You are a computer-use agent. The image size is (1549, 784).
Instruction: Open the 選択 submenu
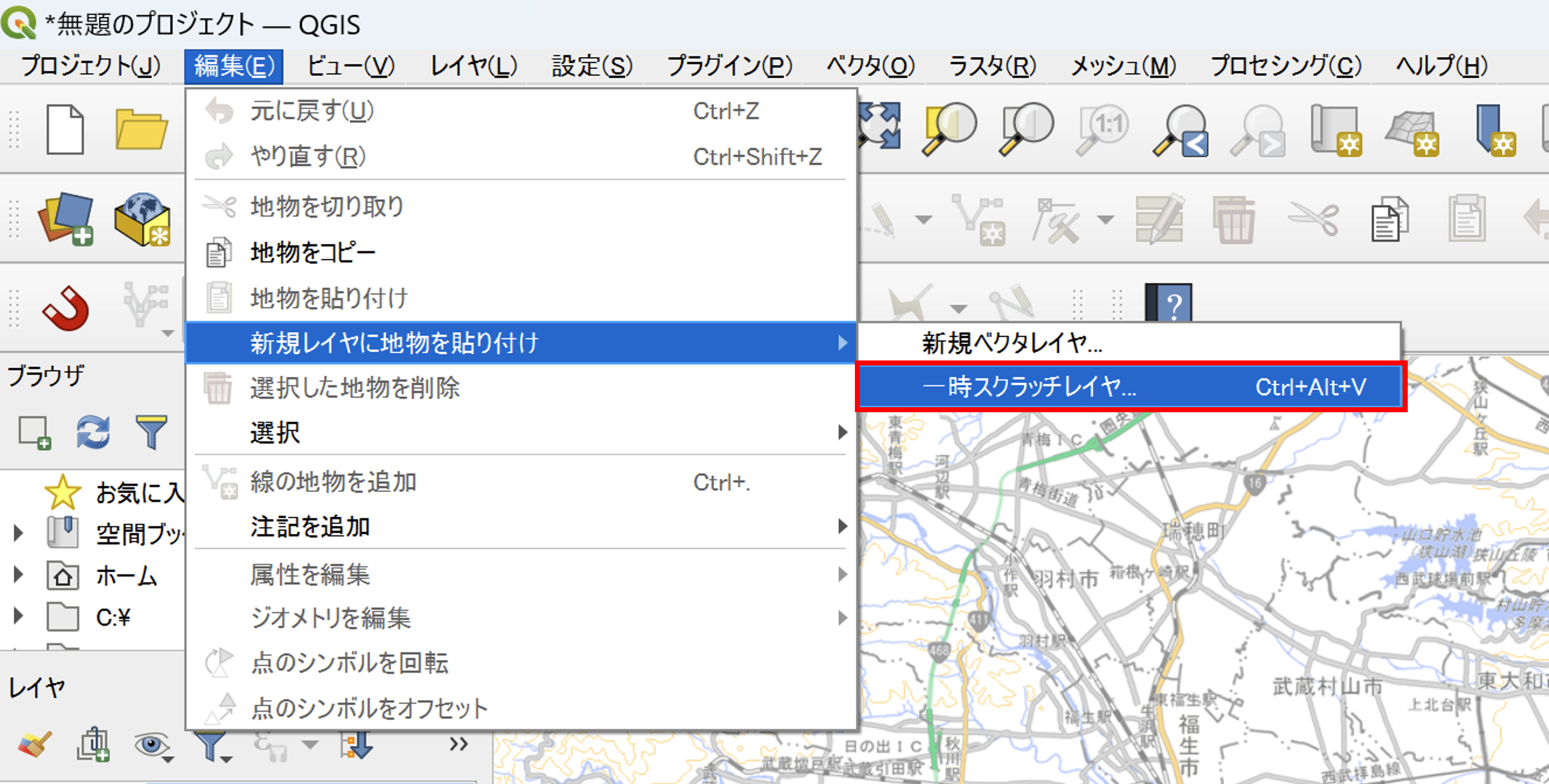pos(521,433)
